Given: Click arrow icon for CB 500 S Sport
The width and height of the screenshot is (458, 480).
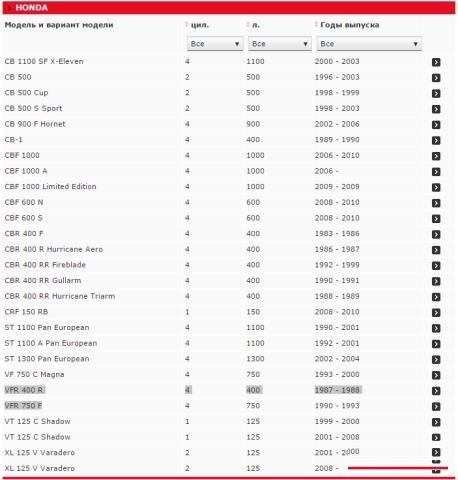Looking at the screenshot, I should pos(436,109).
